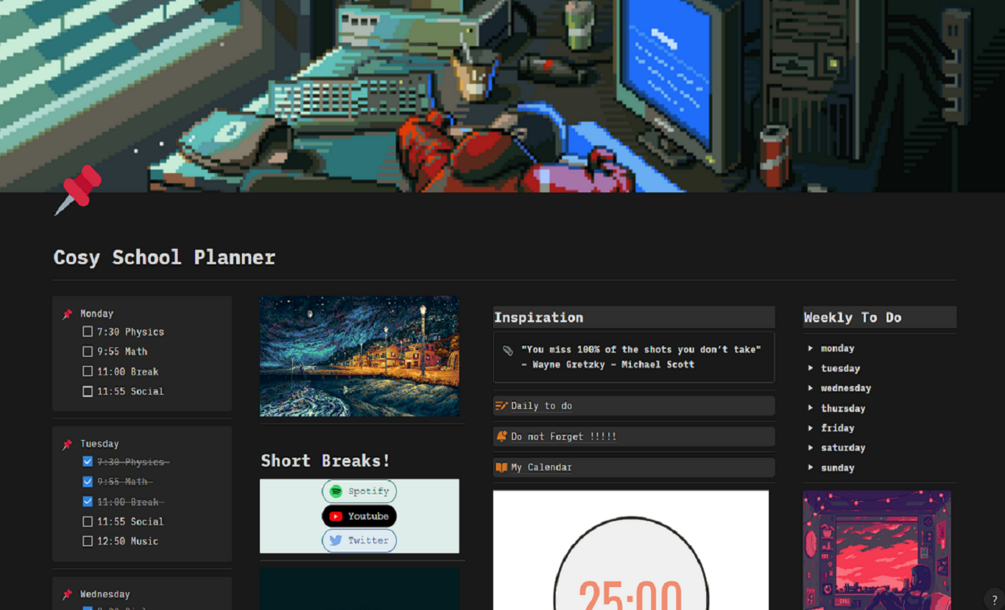The image size is (1005, 610).
Task: Click the pin icon beside Tuesday
Action: tap(67, 444)
